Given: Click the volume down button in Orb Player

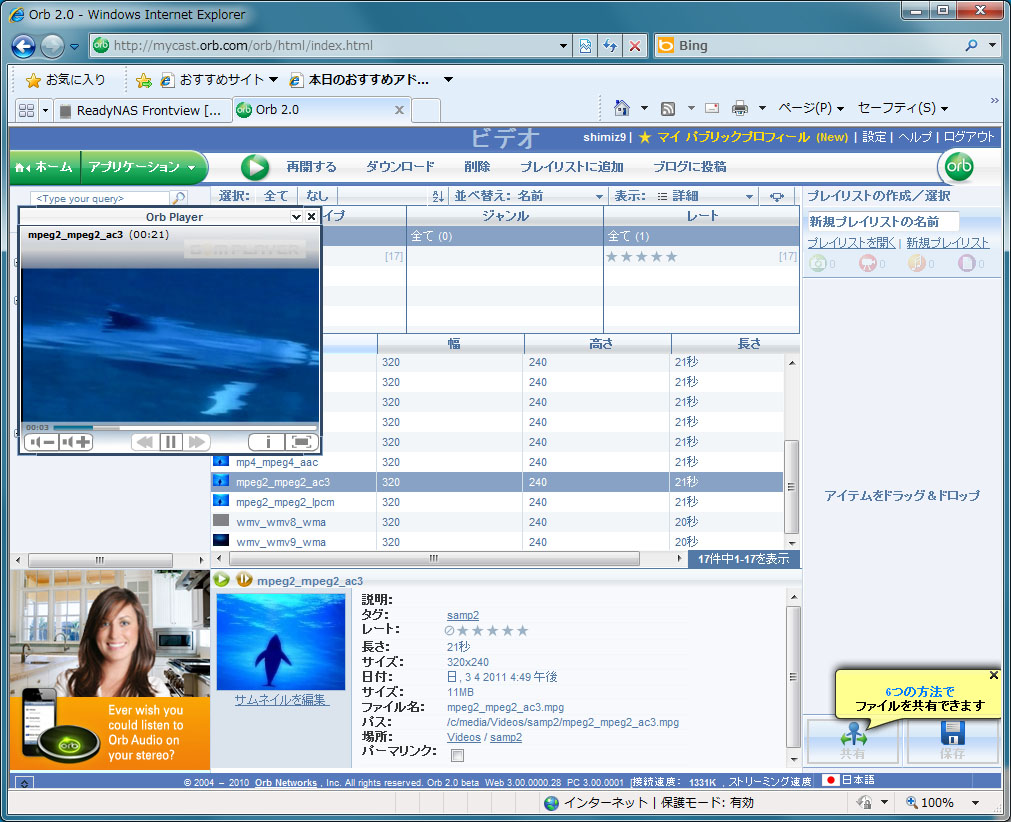Looking at the screenshot, I should click(x=41, y=442).
